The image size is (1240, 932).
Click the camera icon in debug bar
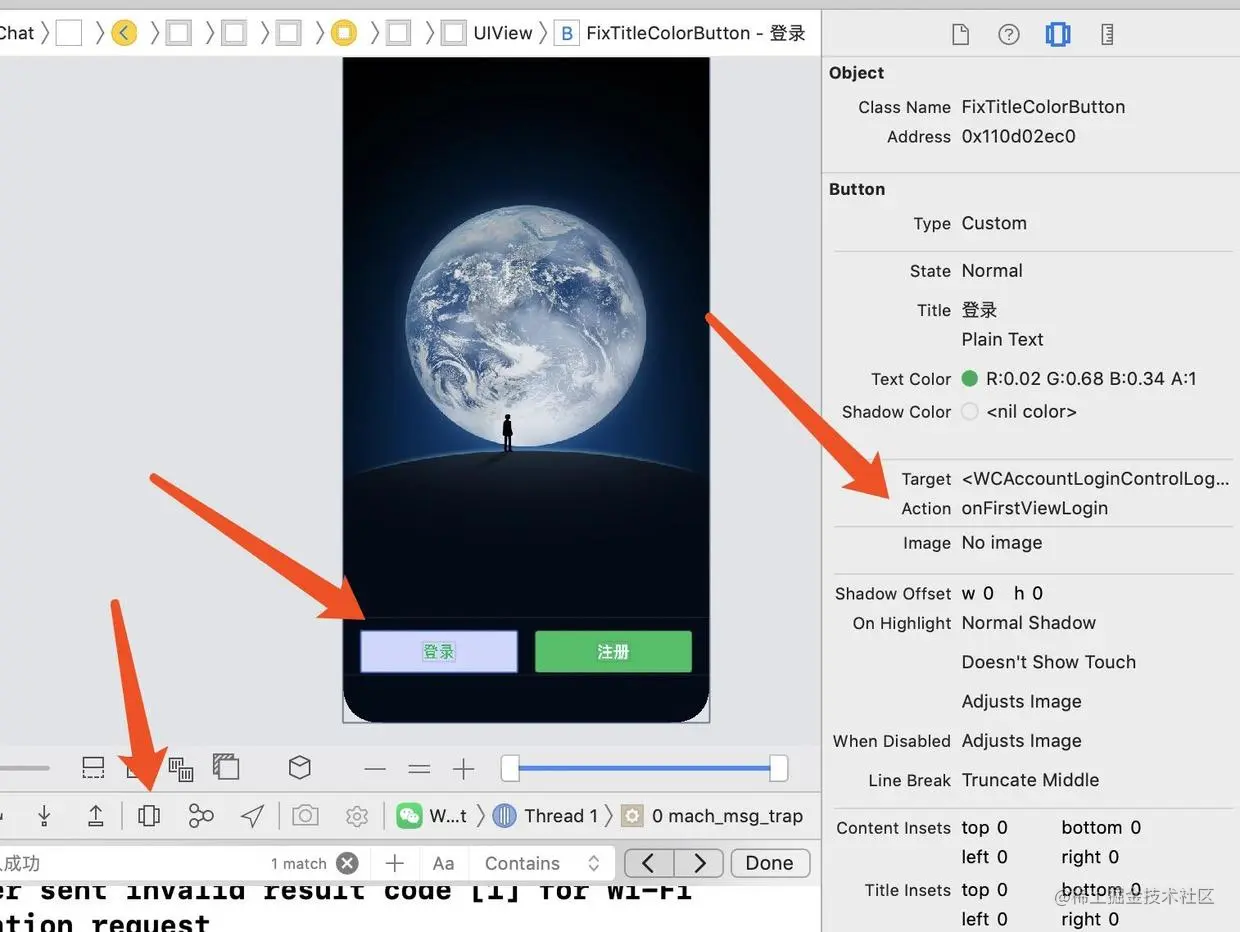[305, 816]
